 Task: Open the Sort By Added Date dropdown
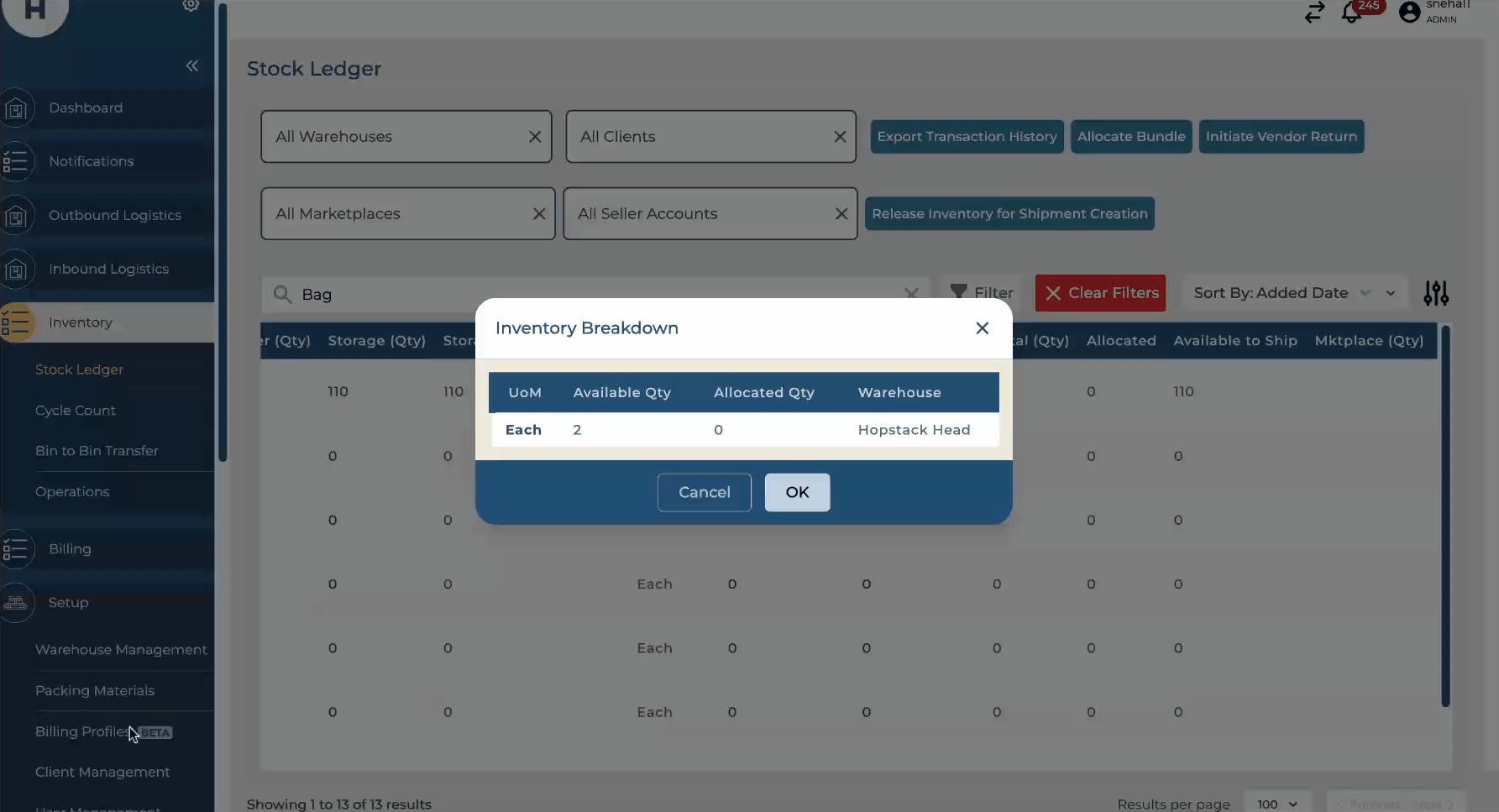coord(1293,293)
